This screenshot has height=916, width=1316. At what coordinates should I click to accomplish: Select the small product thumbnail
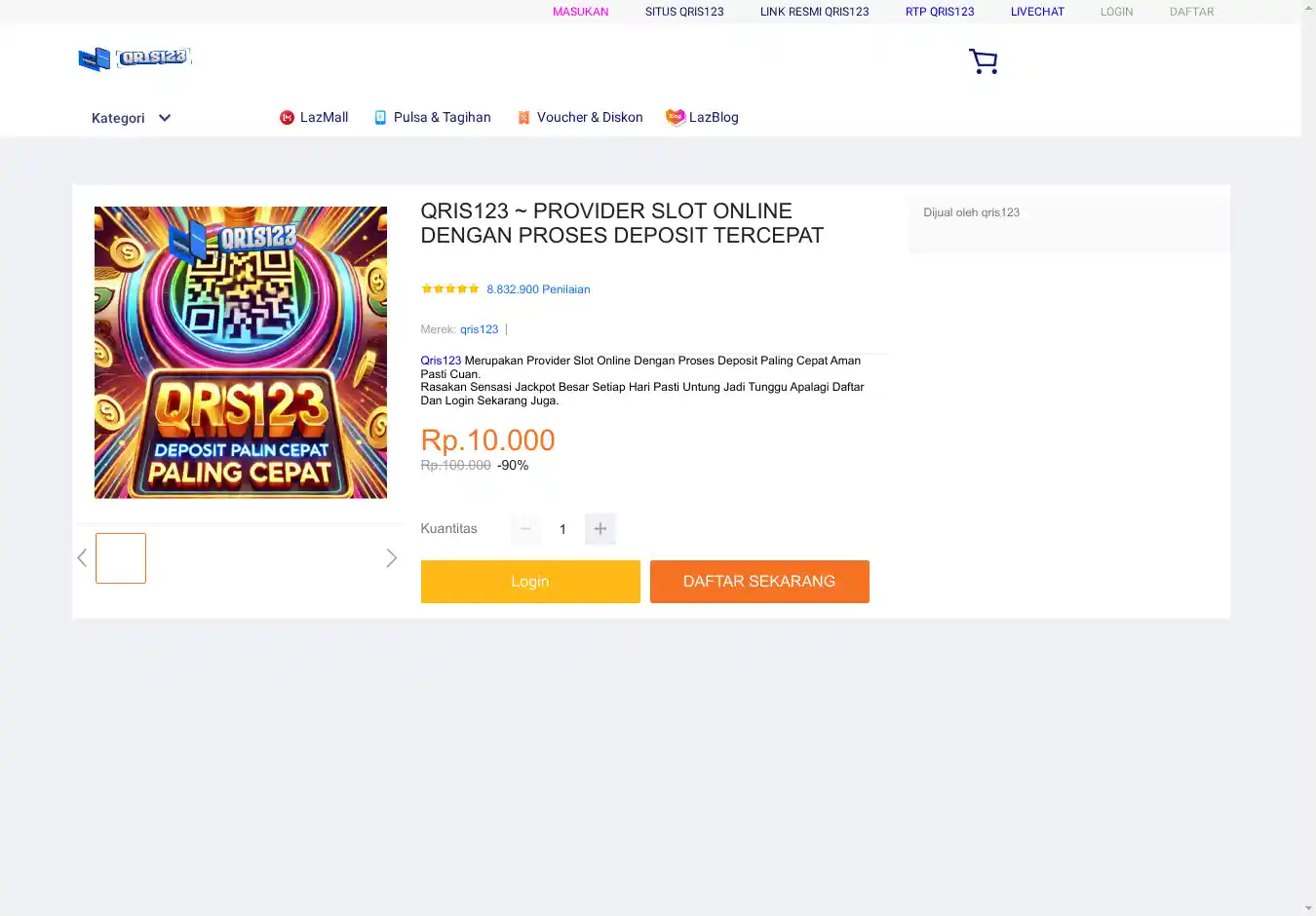coord(121,558)
